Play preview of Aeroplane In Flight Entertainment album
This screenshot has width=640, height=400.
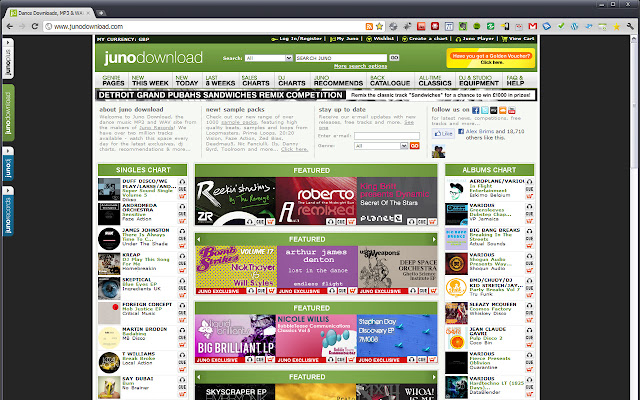[x=529, y=182]
